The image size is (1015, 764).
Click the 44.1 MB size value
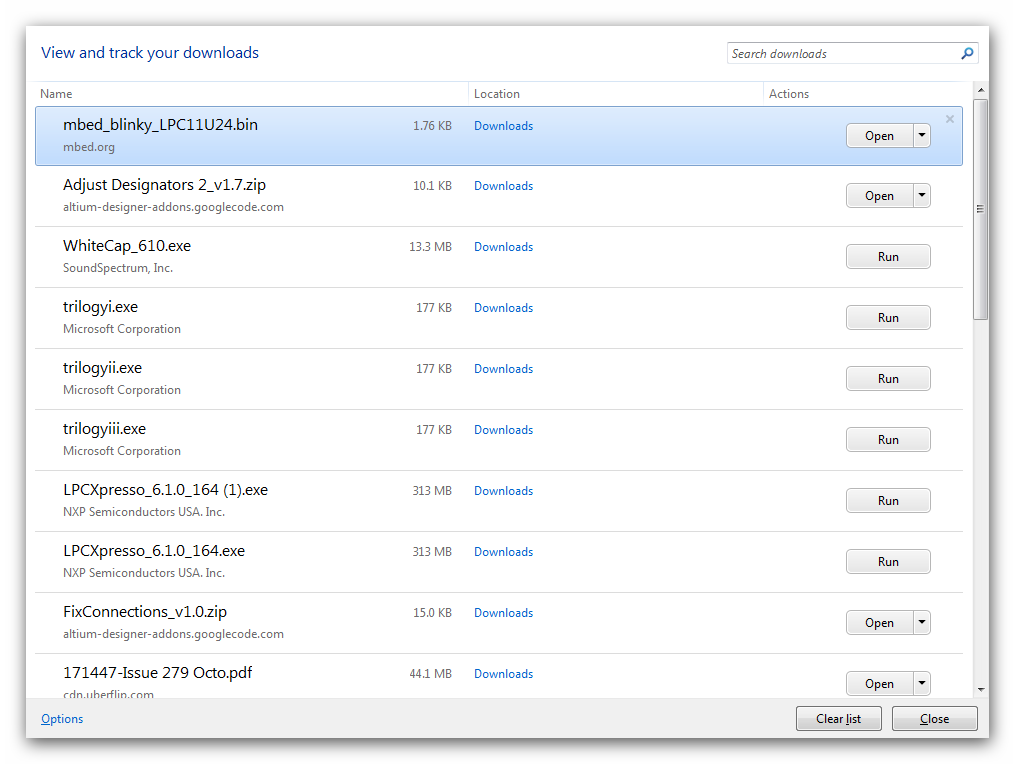430,673
